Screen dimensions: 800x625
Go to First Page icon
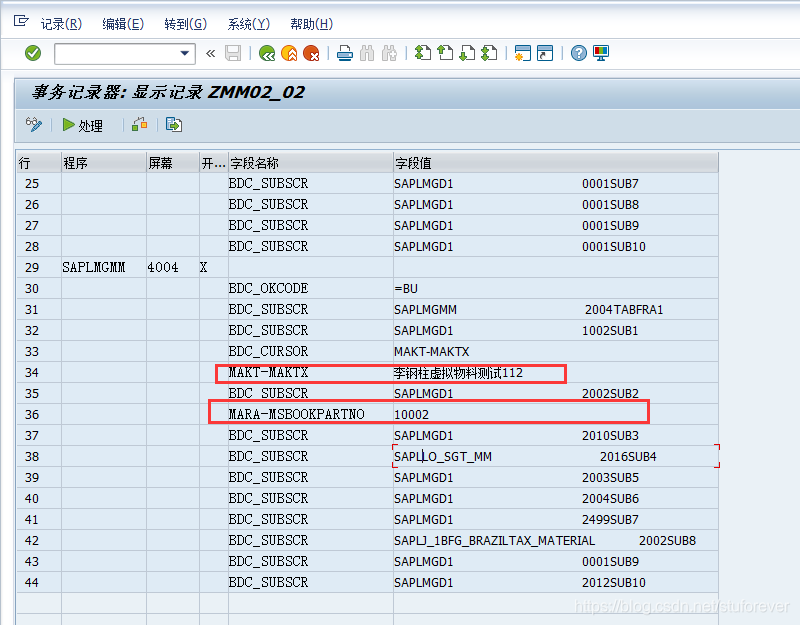click(422, 53)
